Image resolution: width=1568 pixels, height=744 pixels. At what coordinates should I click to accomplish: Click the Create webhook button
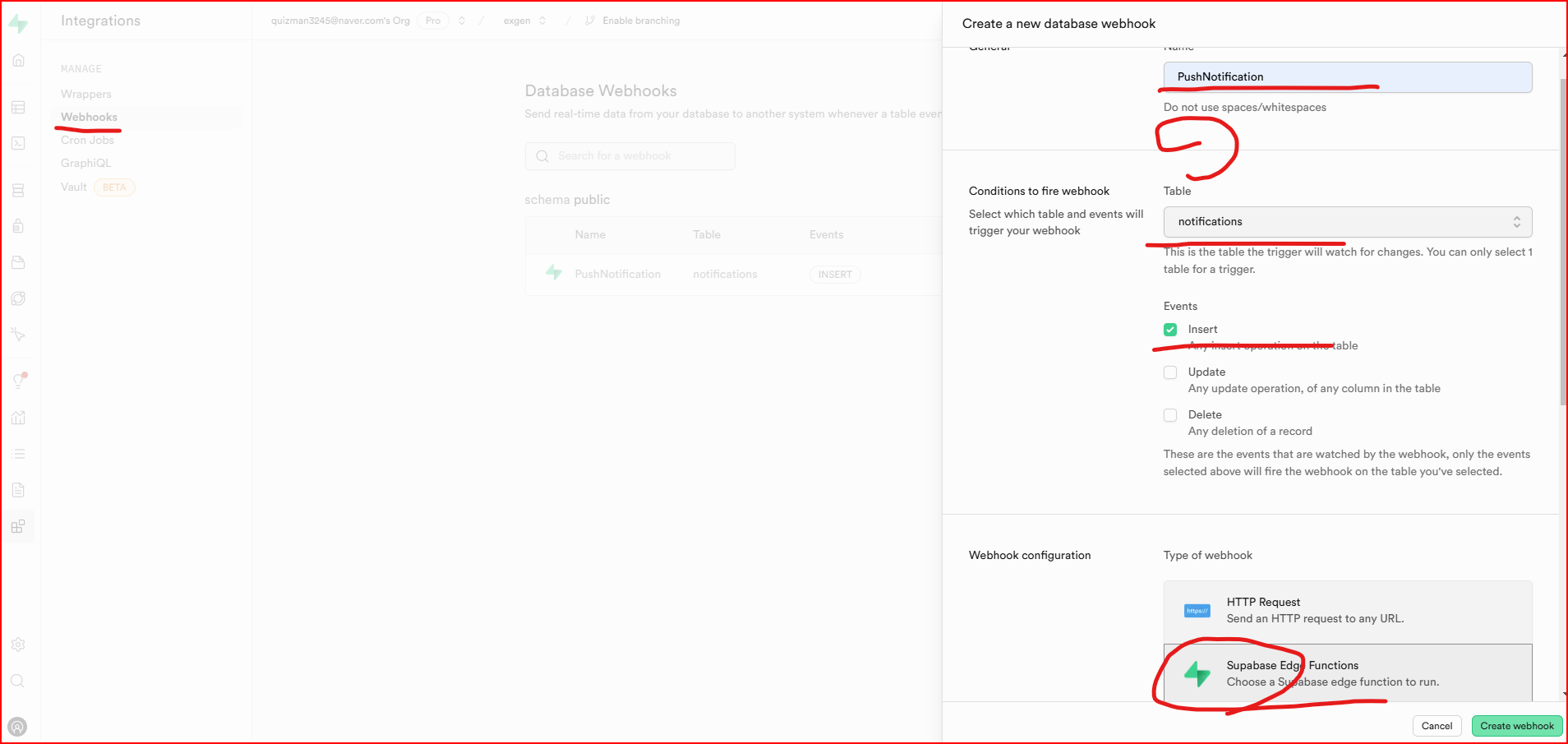click(x=1517, y=726)
